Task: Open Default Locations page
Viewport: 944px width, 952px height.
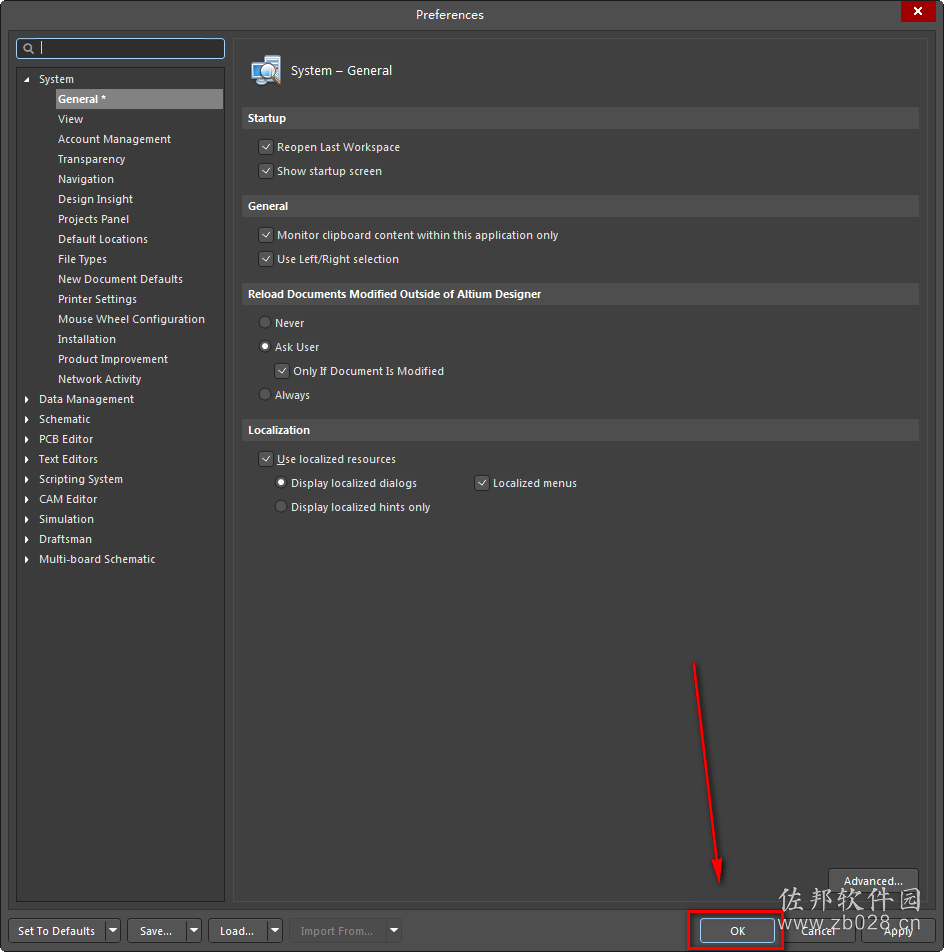Action: [103, 239]
